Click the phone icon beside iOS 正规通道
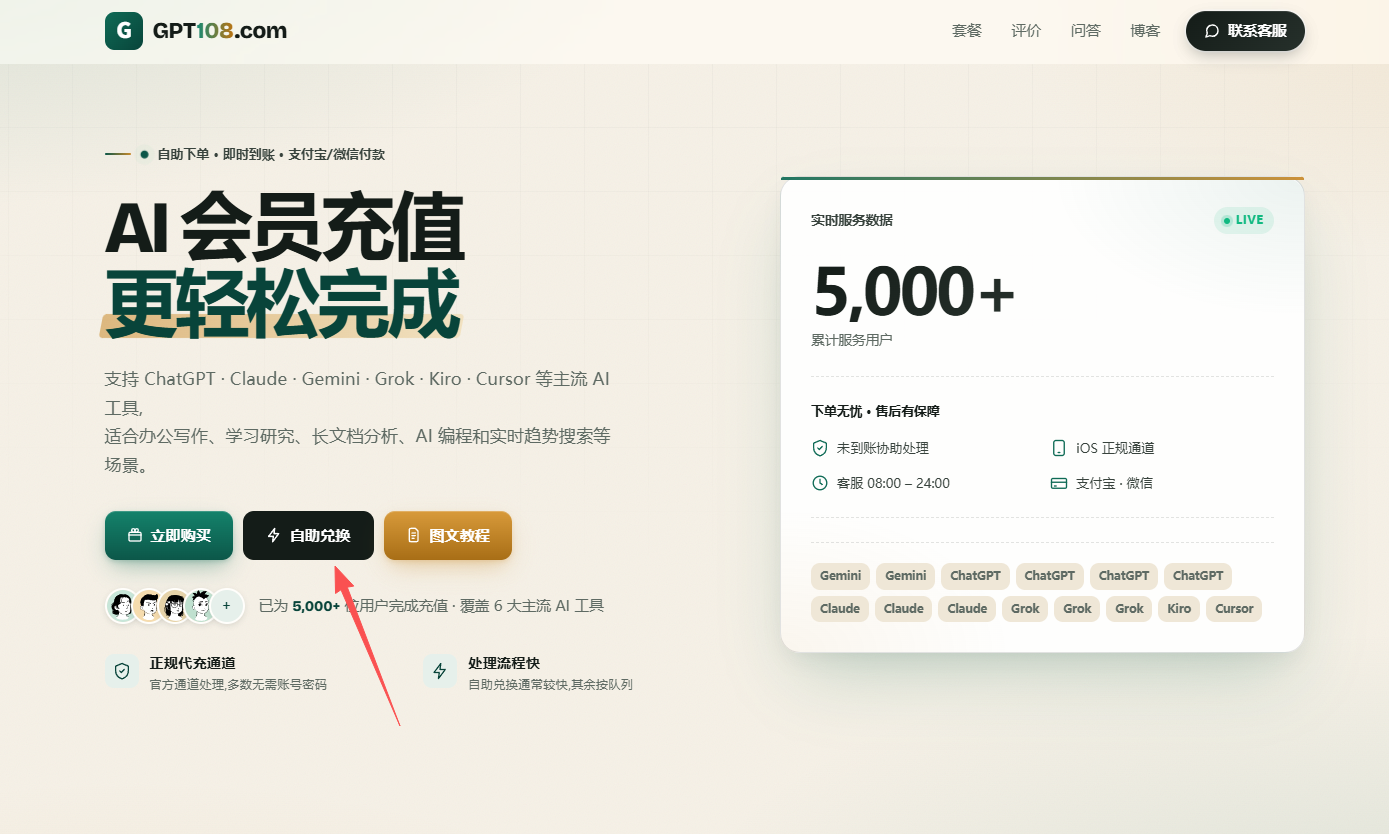The width and height of the screenshot is (1389, 834). coord(1059,448)
